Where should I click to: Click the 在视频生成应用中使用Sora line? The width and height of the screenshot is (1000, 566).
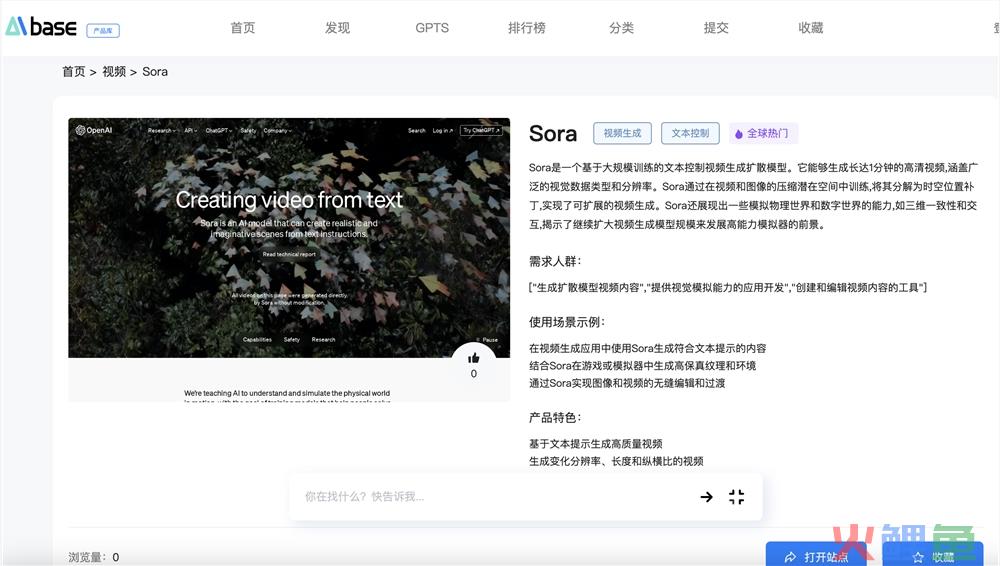[647, 348]
